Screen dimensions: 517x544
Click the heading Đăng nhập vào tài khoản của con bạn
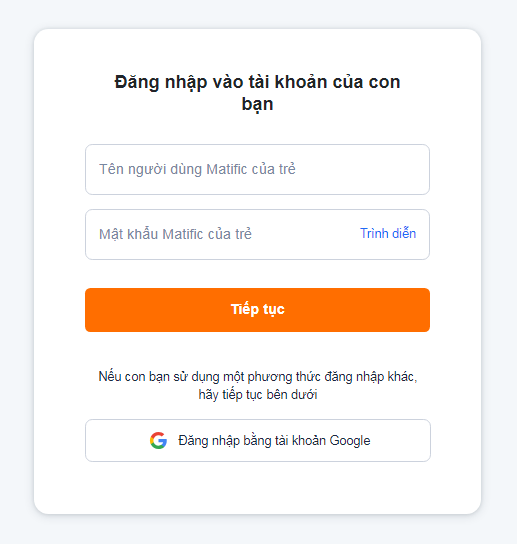pyautogui.click(x=257, y=93)
